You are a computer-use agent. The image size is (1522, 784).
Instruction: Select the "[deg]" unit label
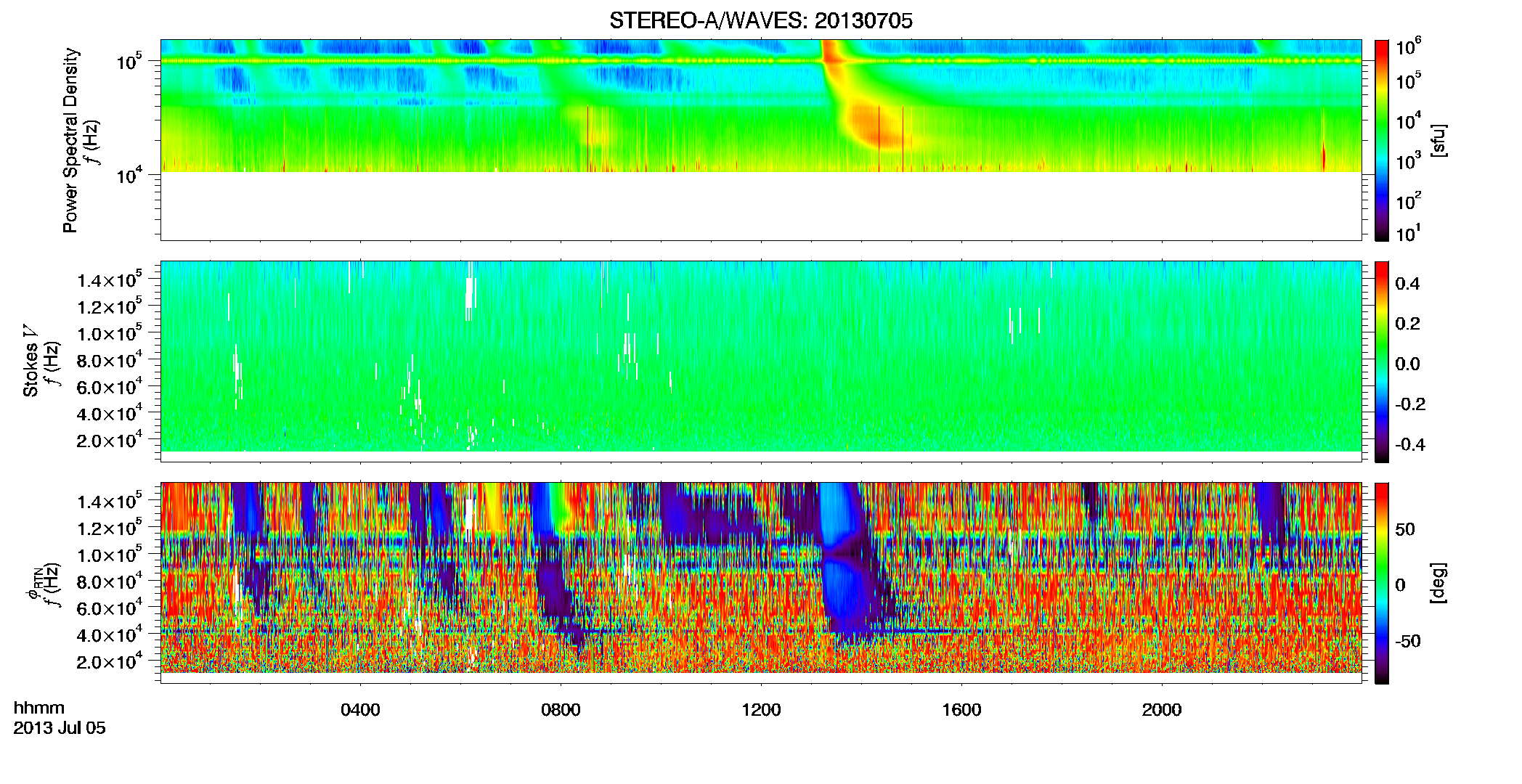1438,583
